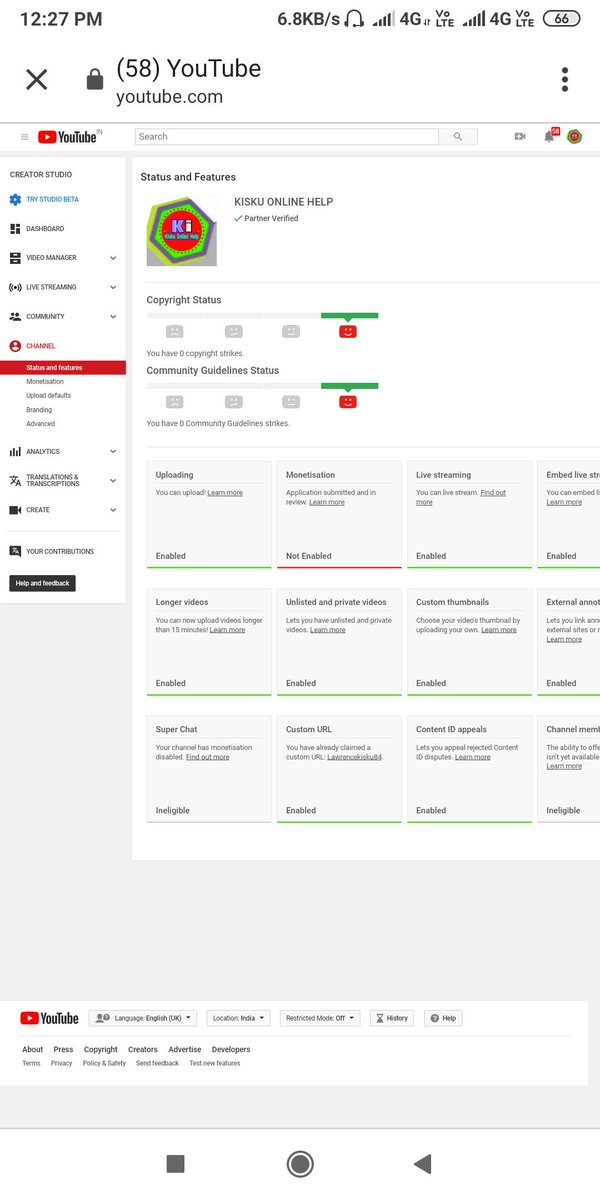Image resolution: width=600 pixels, height=1200 pixels.
Task: Go to YouTube home via top logo
Action: [67, 137]
